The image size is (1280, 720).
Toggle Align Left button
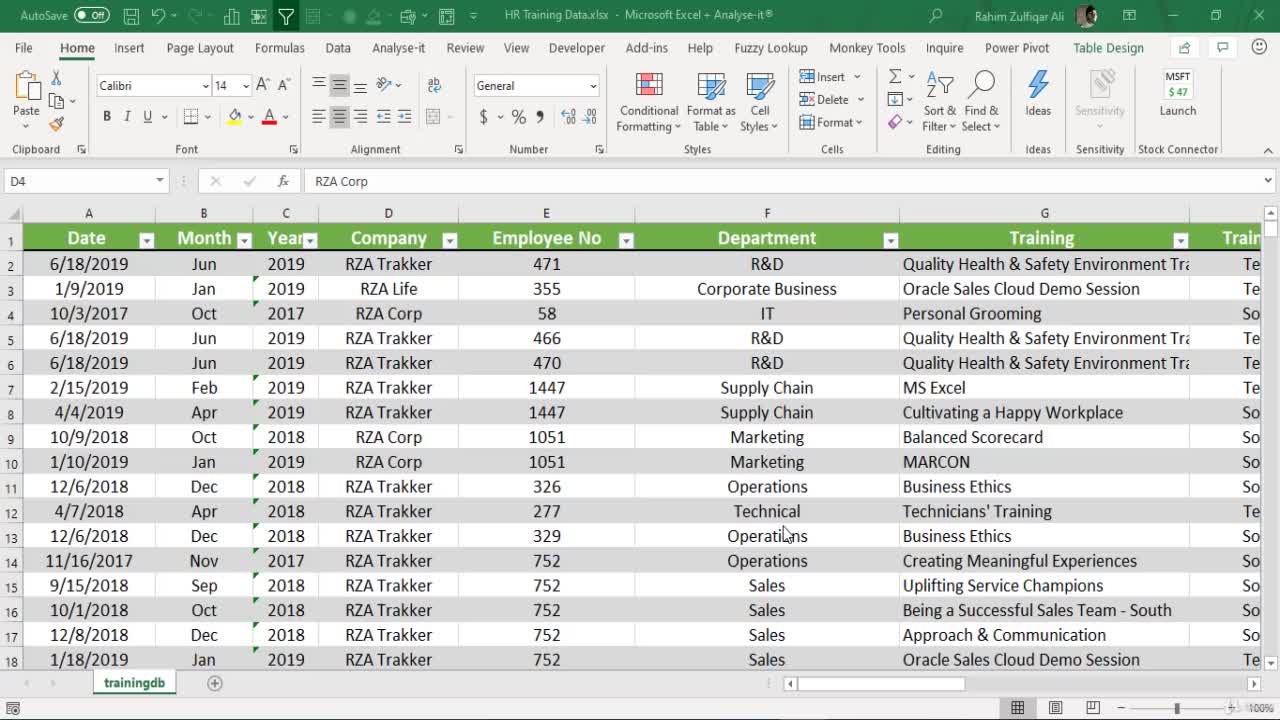coord(318,117)
